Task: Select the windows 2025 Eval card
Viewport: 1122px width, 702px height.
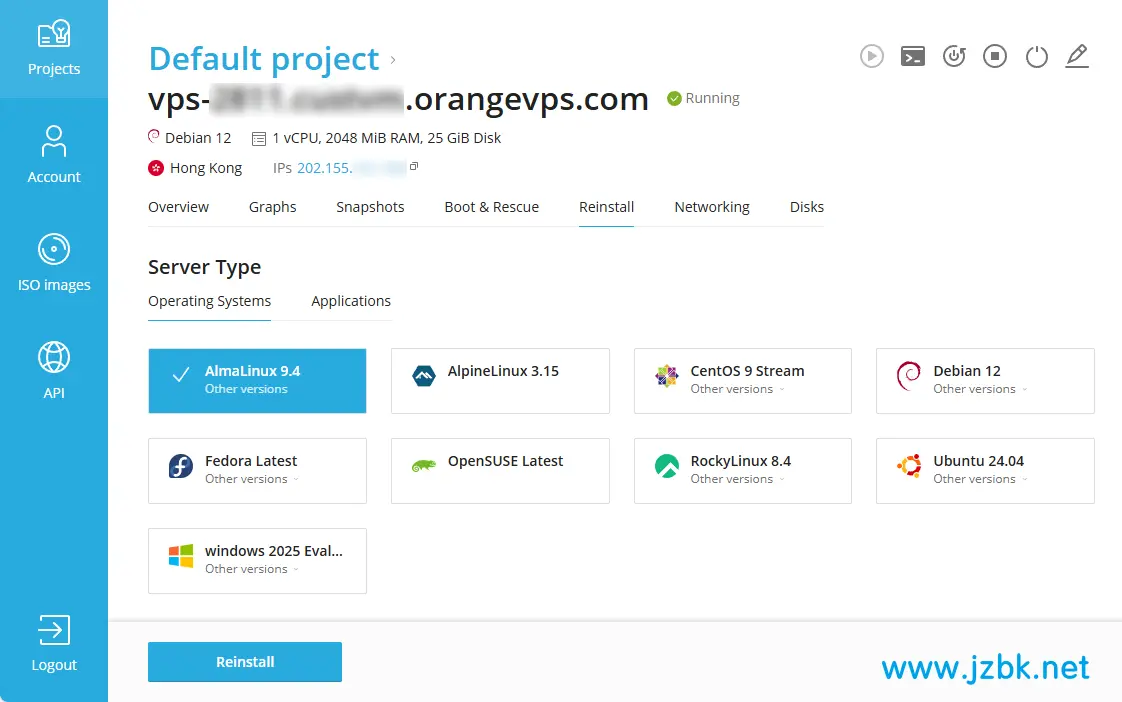Action: tap(257, 561)
